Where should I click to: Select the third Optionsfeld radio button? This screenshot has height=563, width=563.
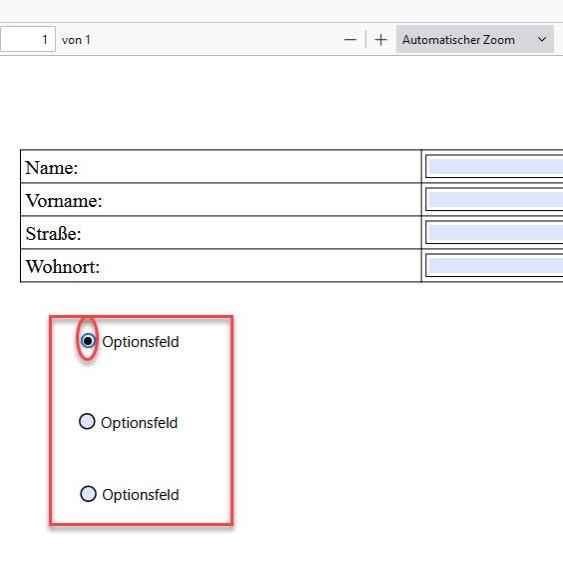point(88,494)
